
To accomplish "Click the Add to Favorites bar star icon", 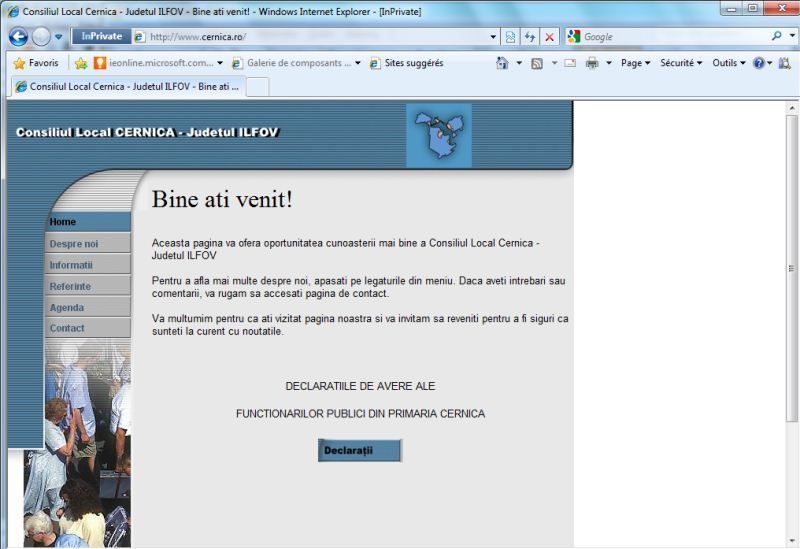I will click(81, 63).
